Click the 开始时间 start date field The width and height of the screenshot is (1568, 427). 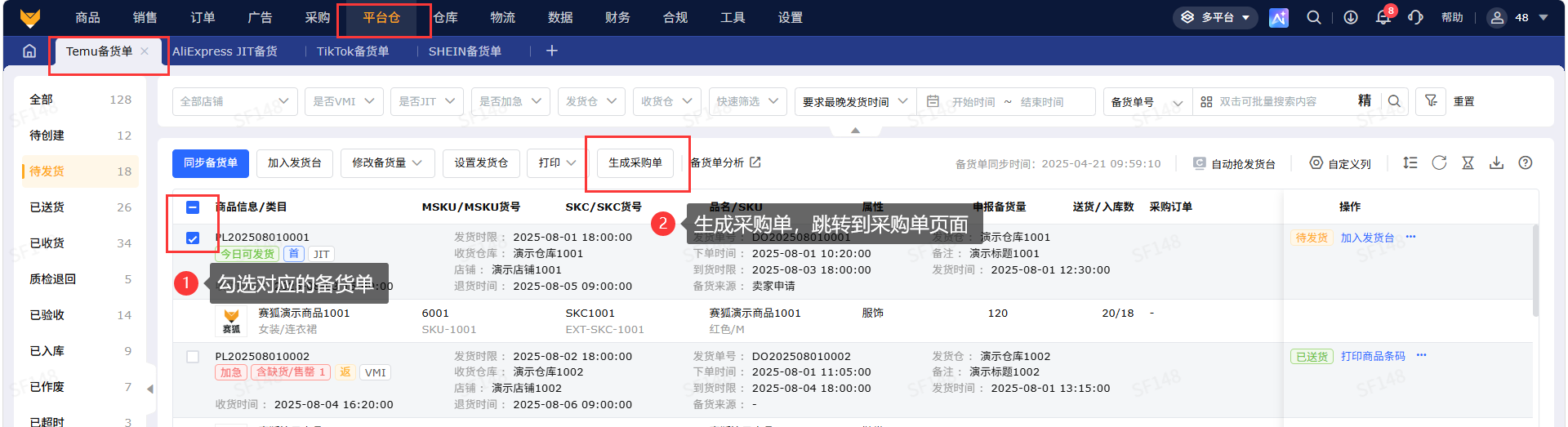[x=973, y=102]
